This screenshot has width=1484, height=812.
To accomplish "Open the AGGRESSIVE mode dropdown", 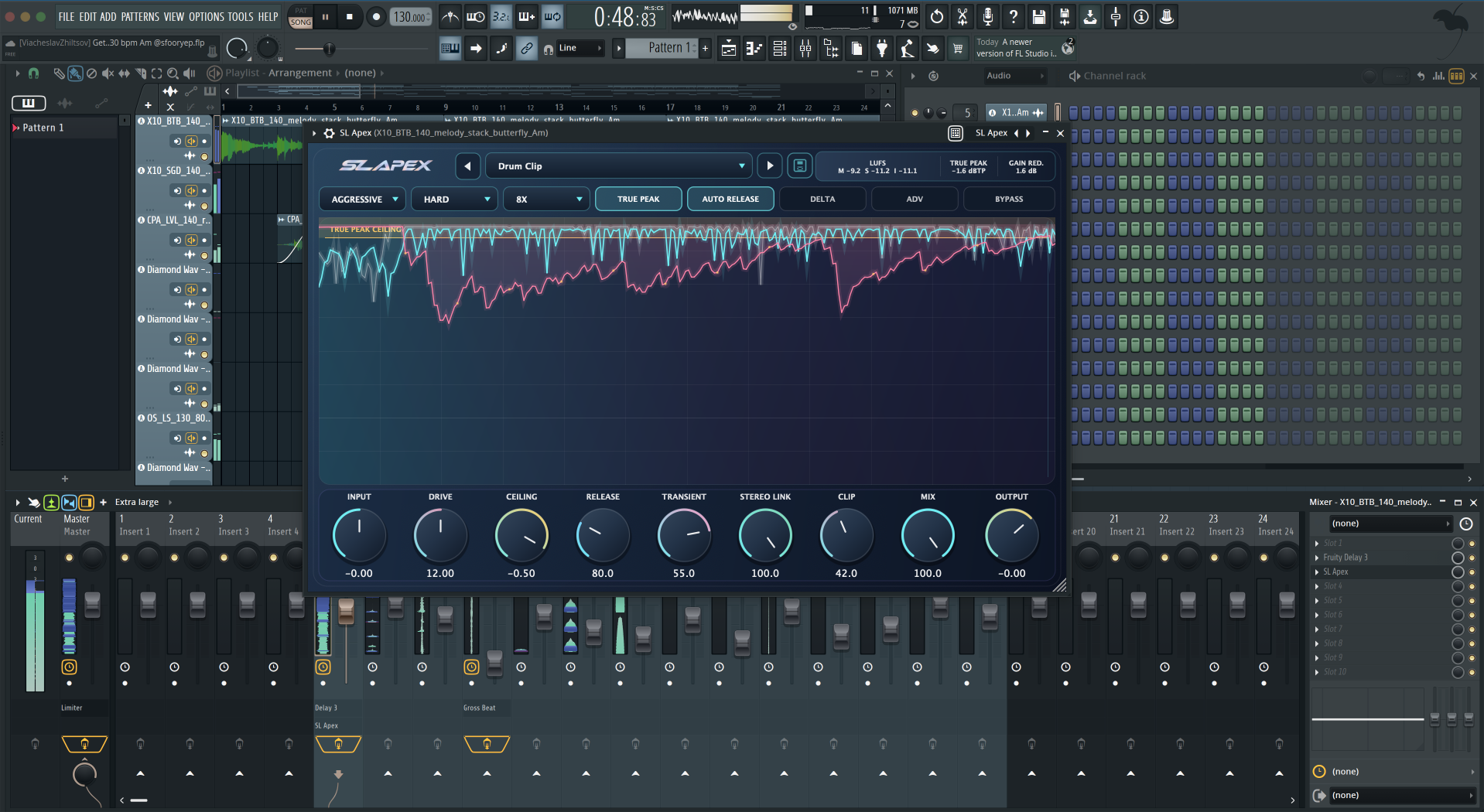I will point(362,199).
